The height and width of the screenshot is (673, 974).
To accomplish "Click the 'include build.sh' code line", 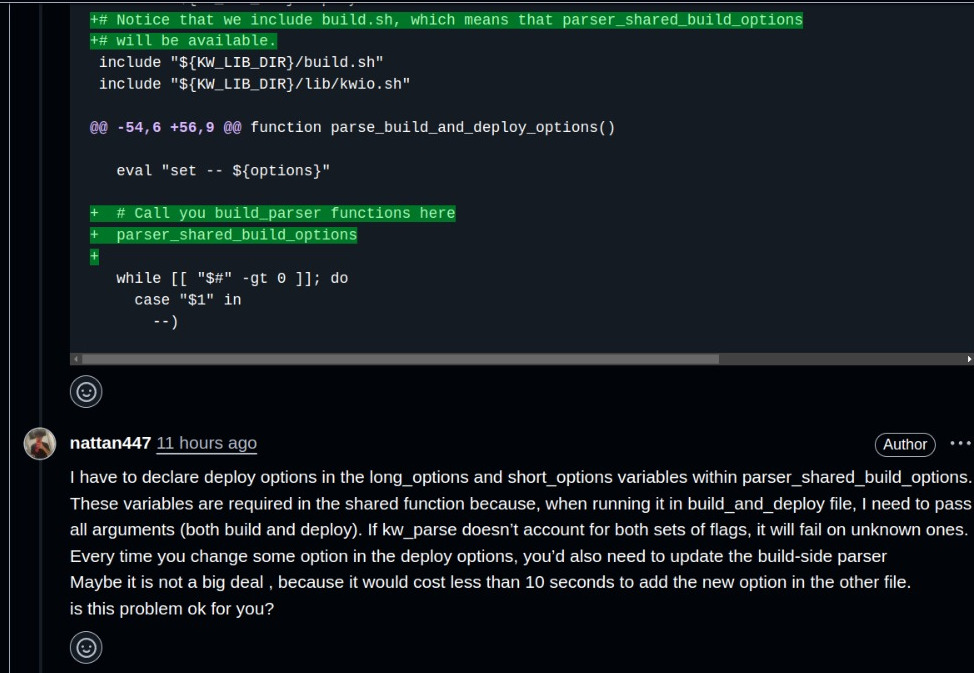I will click(241, 62).
